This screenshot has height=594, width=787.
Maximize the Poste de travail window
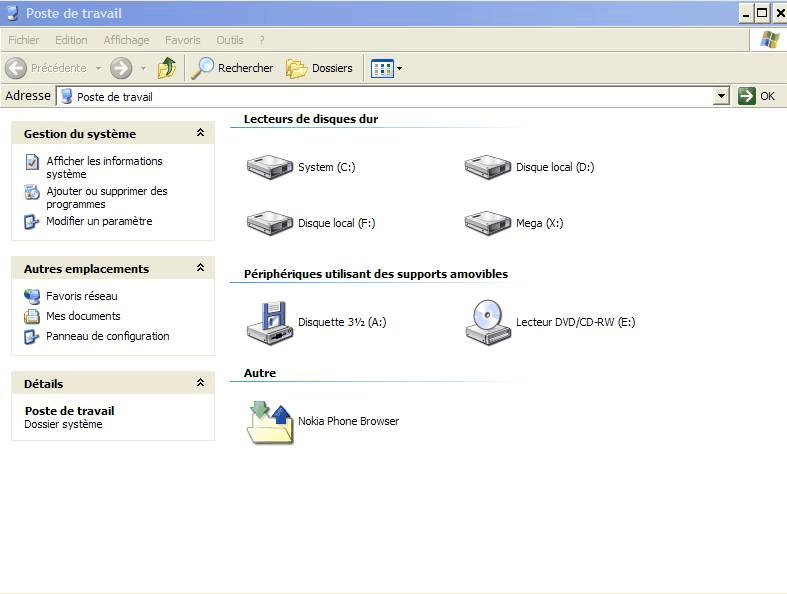pos(762,13)
